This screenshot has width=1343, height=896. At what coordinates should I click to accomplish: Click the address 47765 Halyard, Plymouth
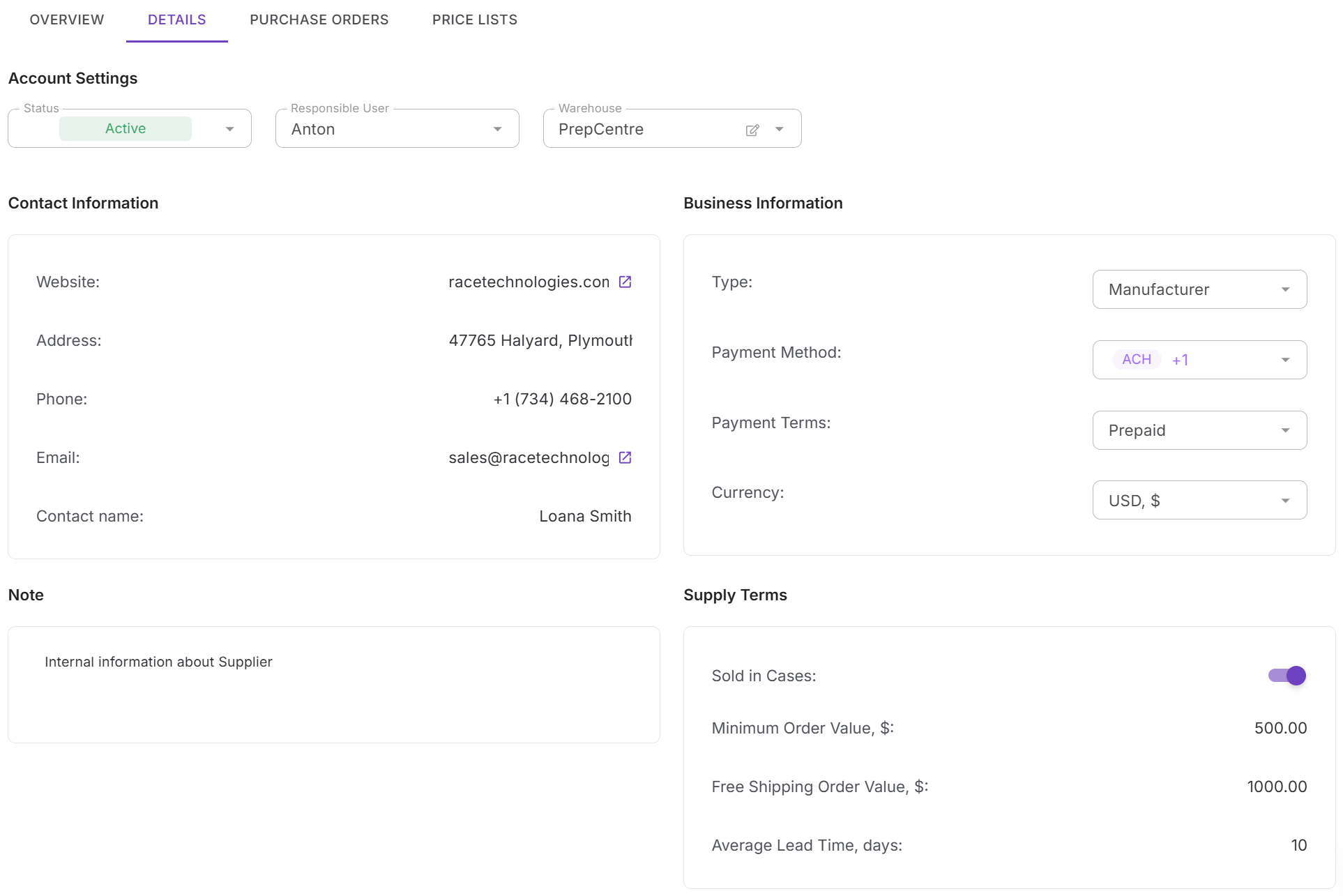540,340
